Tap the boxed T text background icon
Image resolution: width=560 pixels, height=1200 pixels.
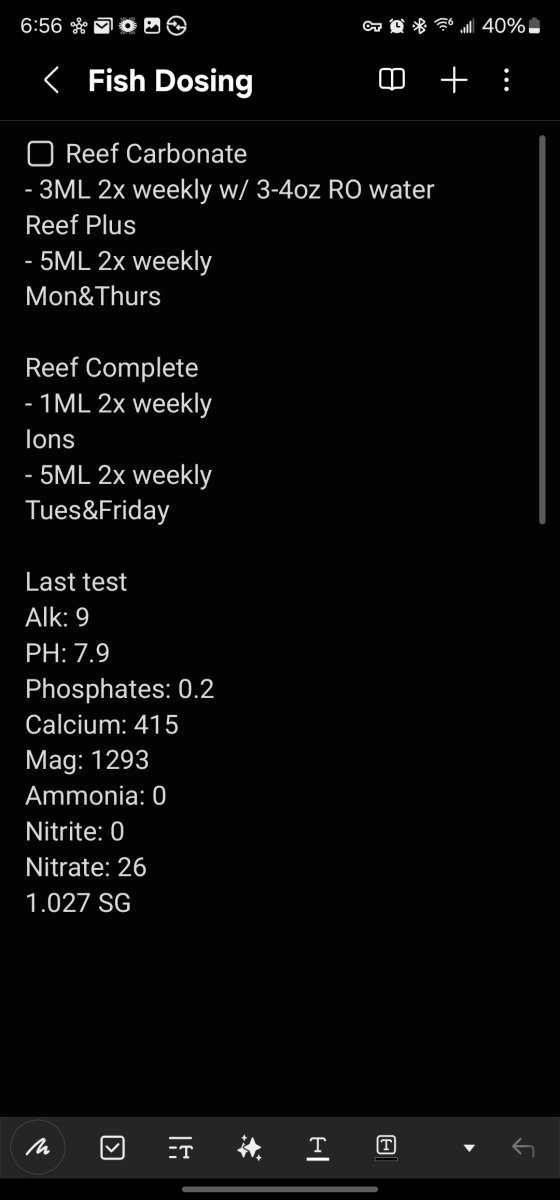[387, 1148]
